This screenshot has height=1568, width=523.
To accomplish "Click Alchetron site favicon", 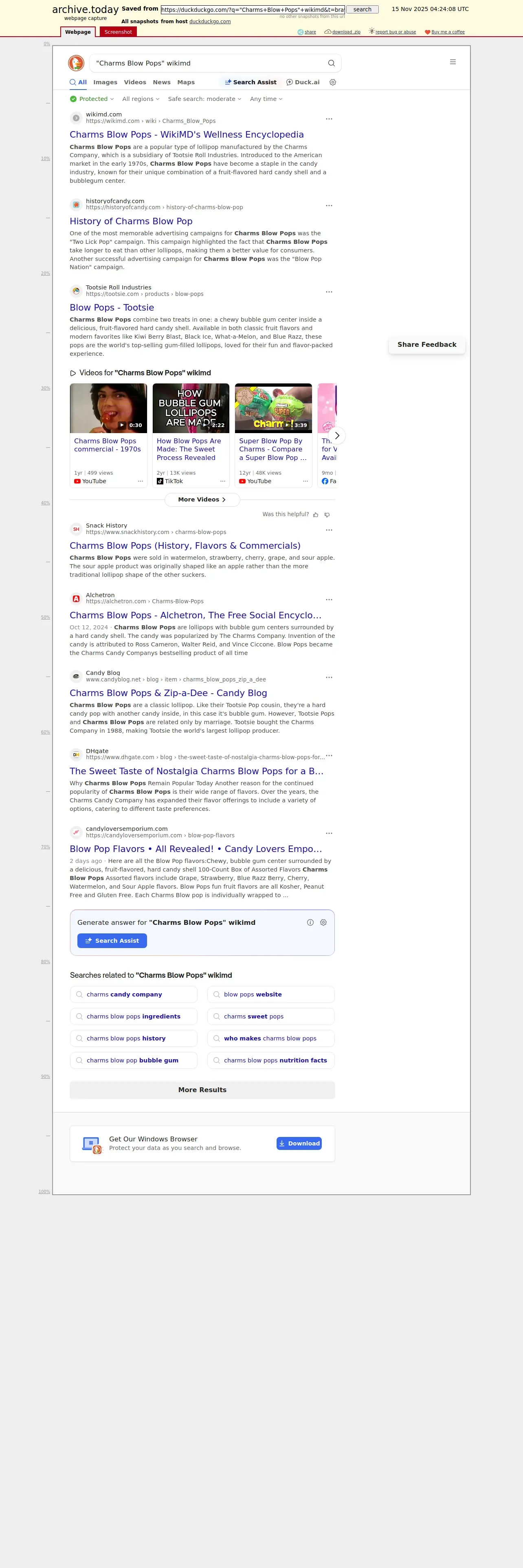I will pyautogui.click(x=76, y=599).
